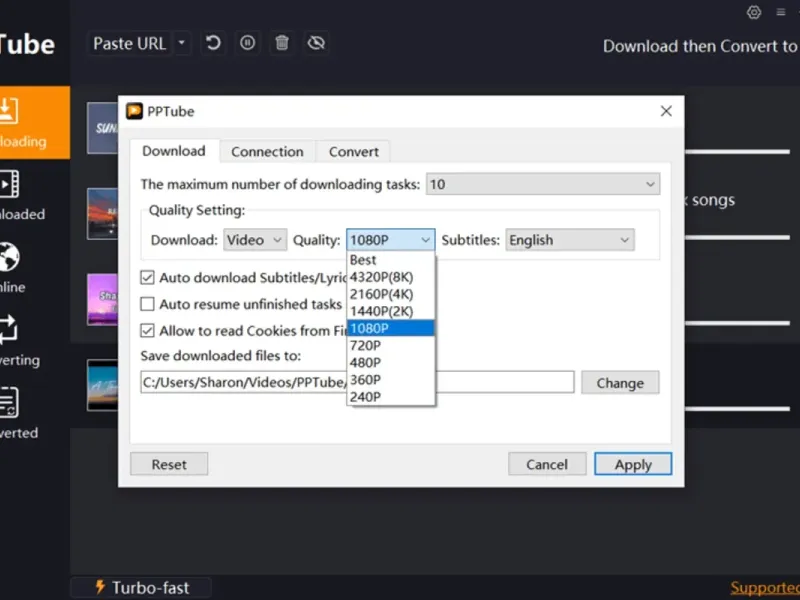Image resolution: width=800 pixels, height=600 pixels.
Task: Click the resume all (refresh) icon
Action: click(x=213, y=43)
